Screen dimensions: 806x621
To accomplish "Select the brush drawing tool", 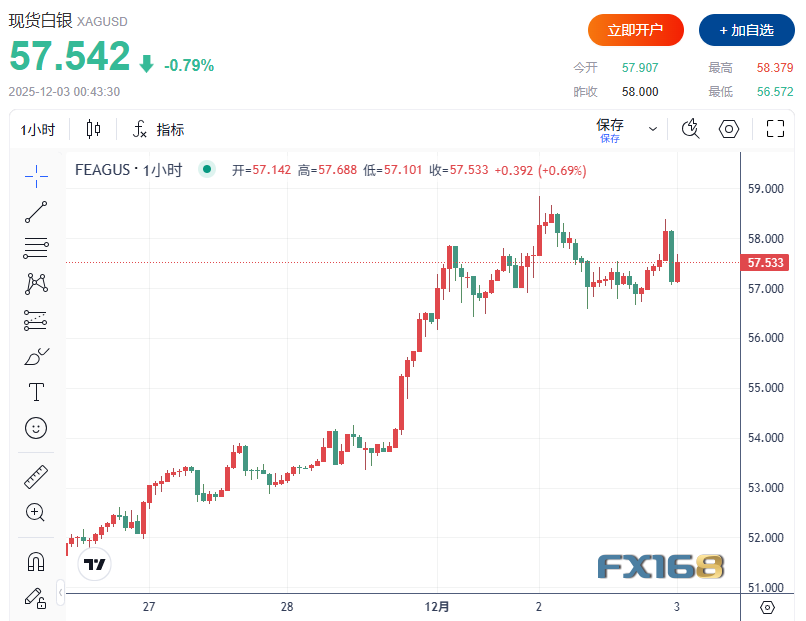I will click(36, 356).
